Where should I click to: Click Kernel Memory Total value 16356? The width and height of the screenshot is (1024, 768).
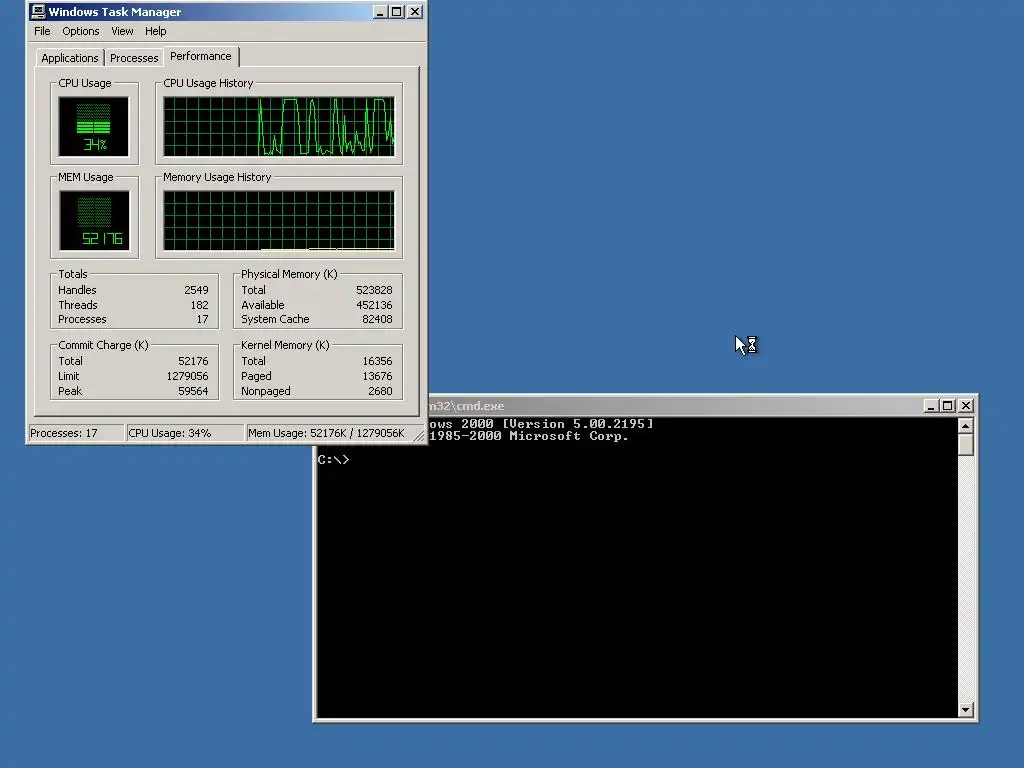(x=377, y=361)
